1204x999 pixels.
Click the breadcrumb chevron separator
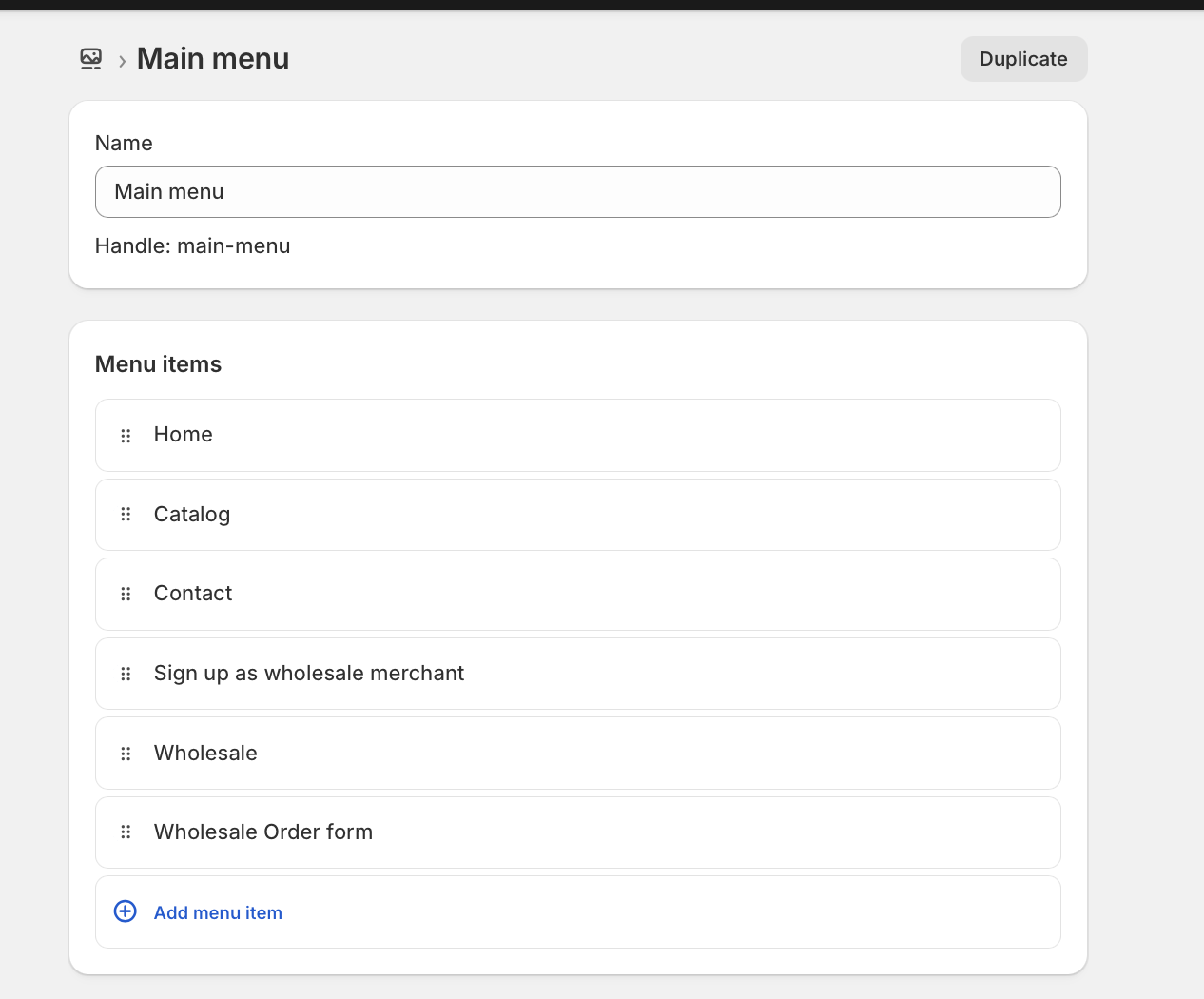122,62
